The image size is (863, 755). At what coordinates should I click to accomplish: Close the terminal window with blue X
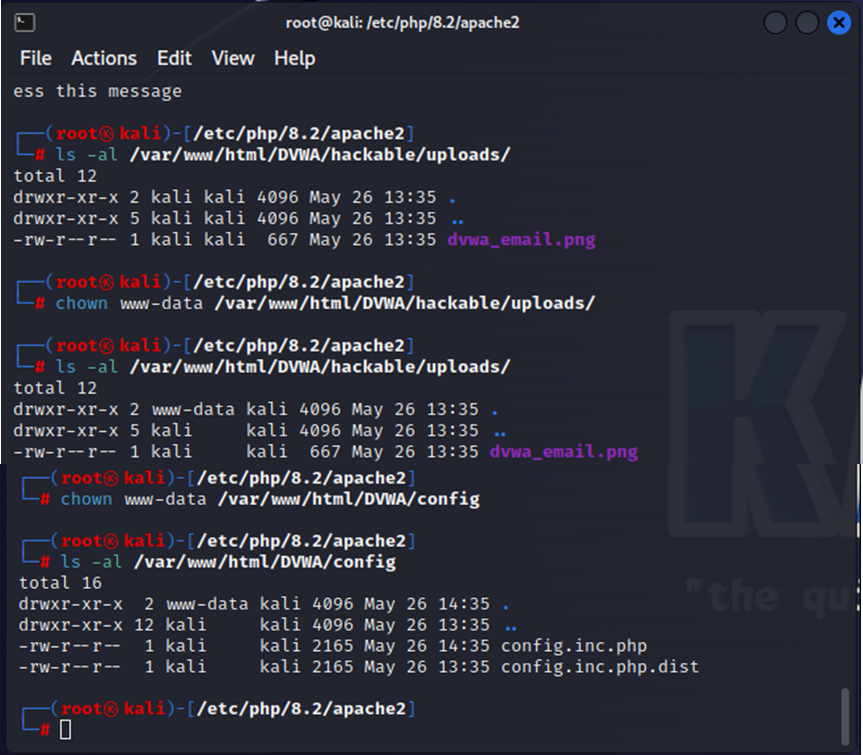click(x=839, y=23)
